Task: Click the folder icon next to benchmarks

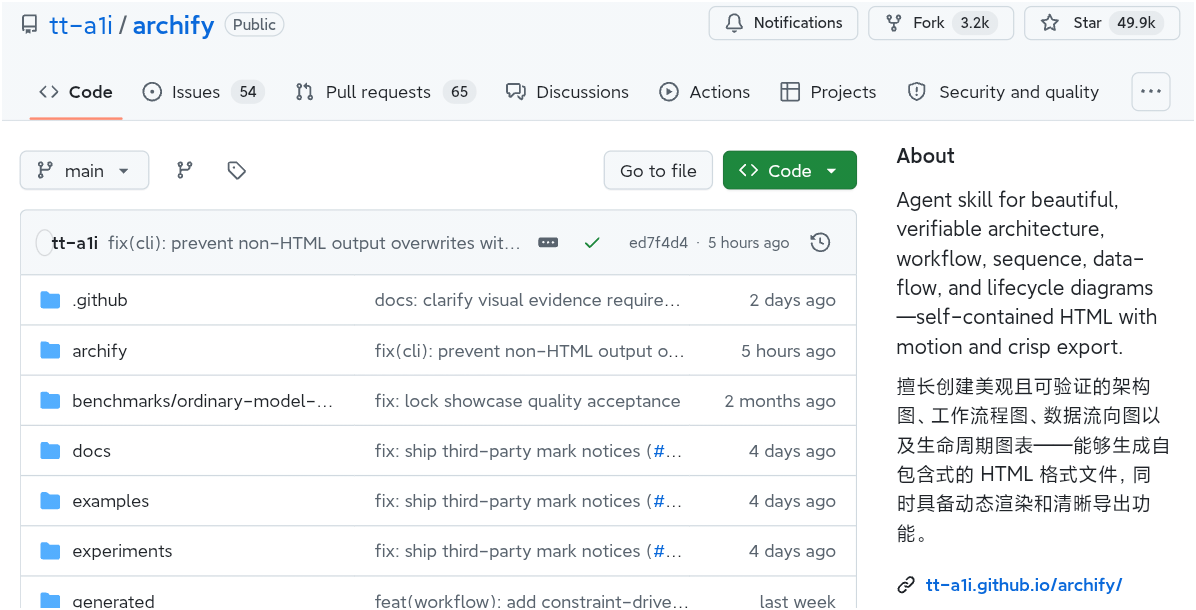Action: point(50,400)
